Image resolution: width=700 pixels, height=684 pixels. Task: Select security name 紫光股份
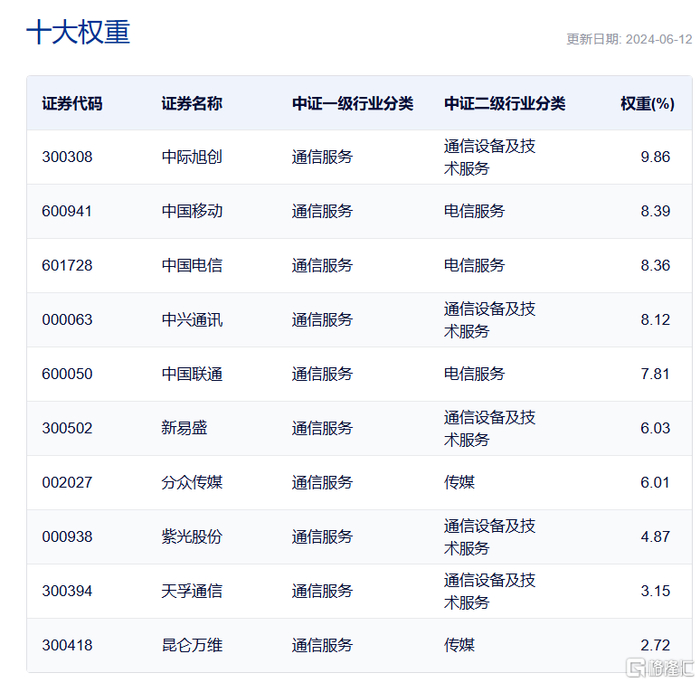tap(192, 537)
